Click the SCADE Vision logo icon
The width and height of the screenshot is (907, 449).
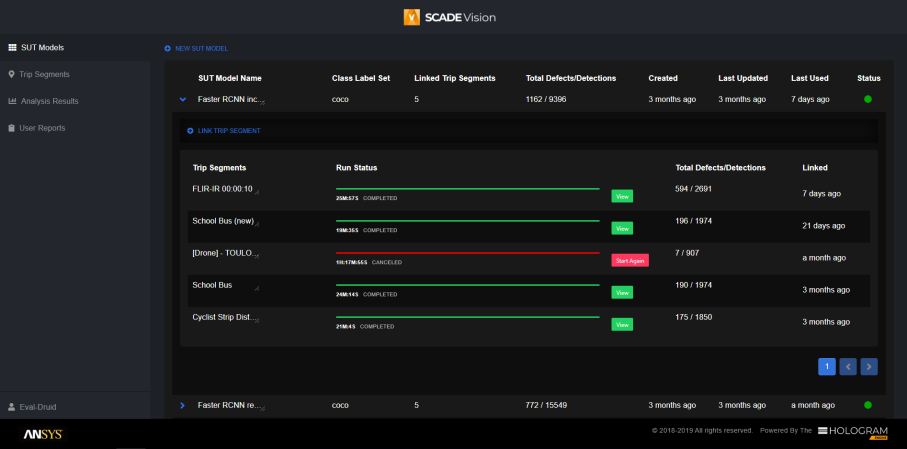click(x=412, y=17)
